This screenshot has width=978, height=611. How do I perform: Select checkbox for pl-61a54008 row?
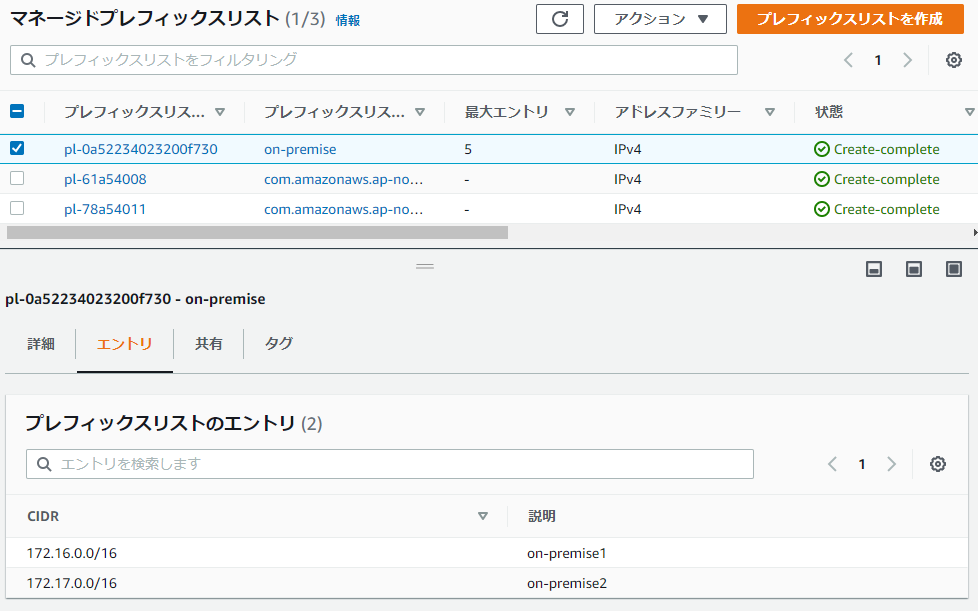point(17,178)
